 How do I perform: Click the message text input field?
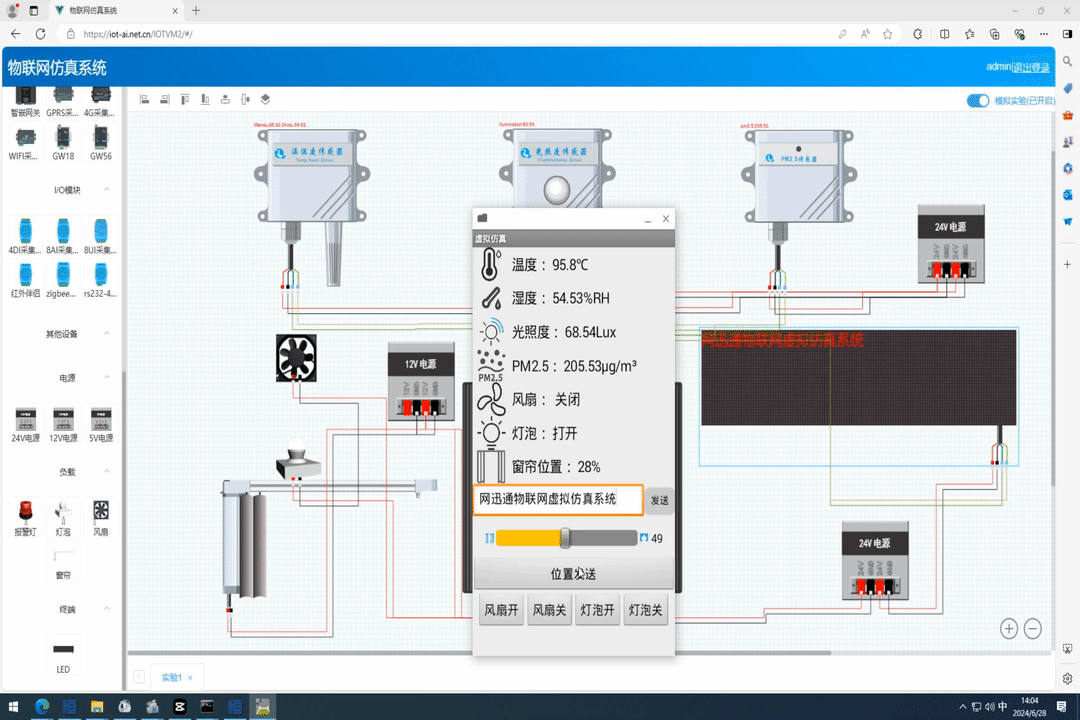557,500
